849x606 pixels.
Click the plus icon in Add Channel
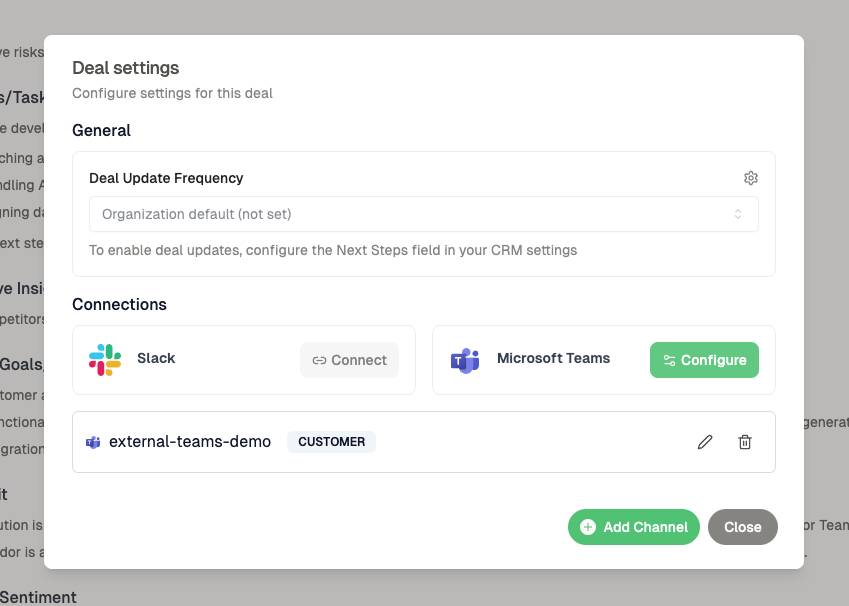[588, 527]
